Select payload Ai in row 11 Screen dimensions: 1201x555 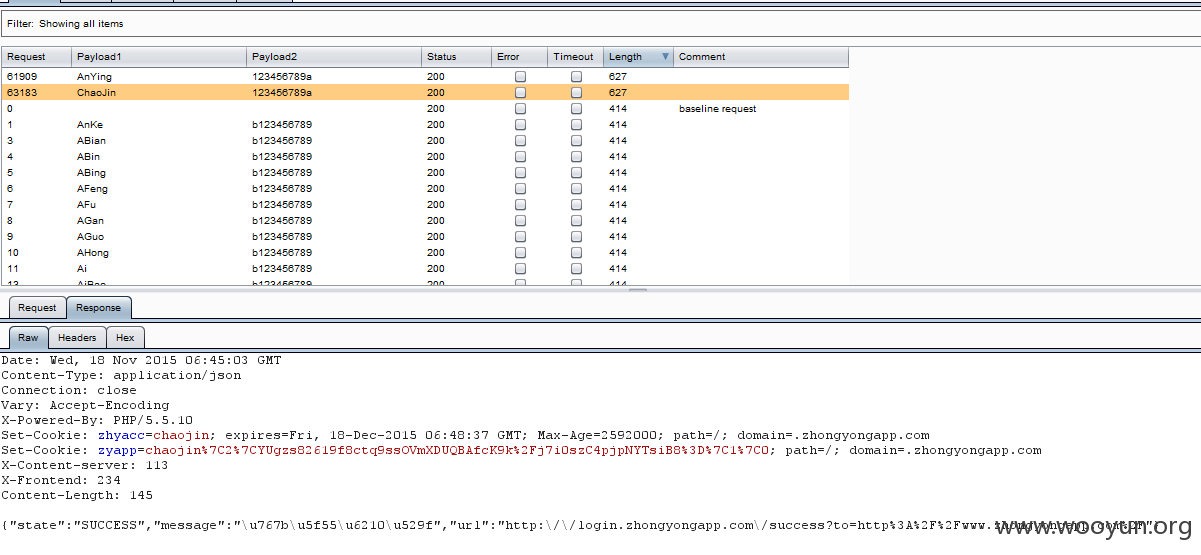click(x=81, y=269)
